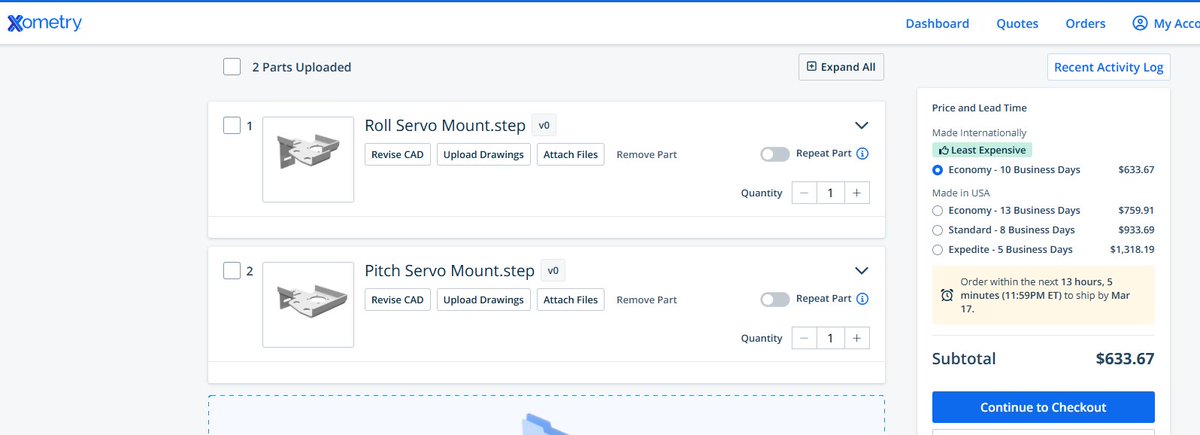Click v0 version tag on Roll Servo Mount
1200x435 pixels.
544,126
